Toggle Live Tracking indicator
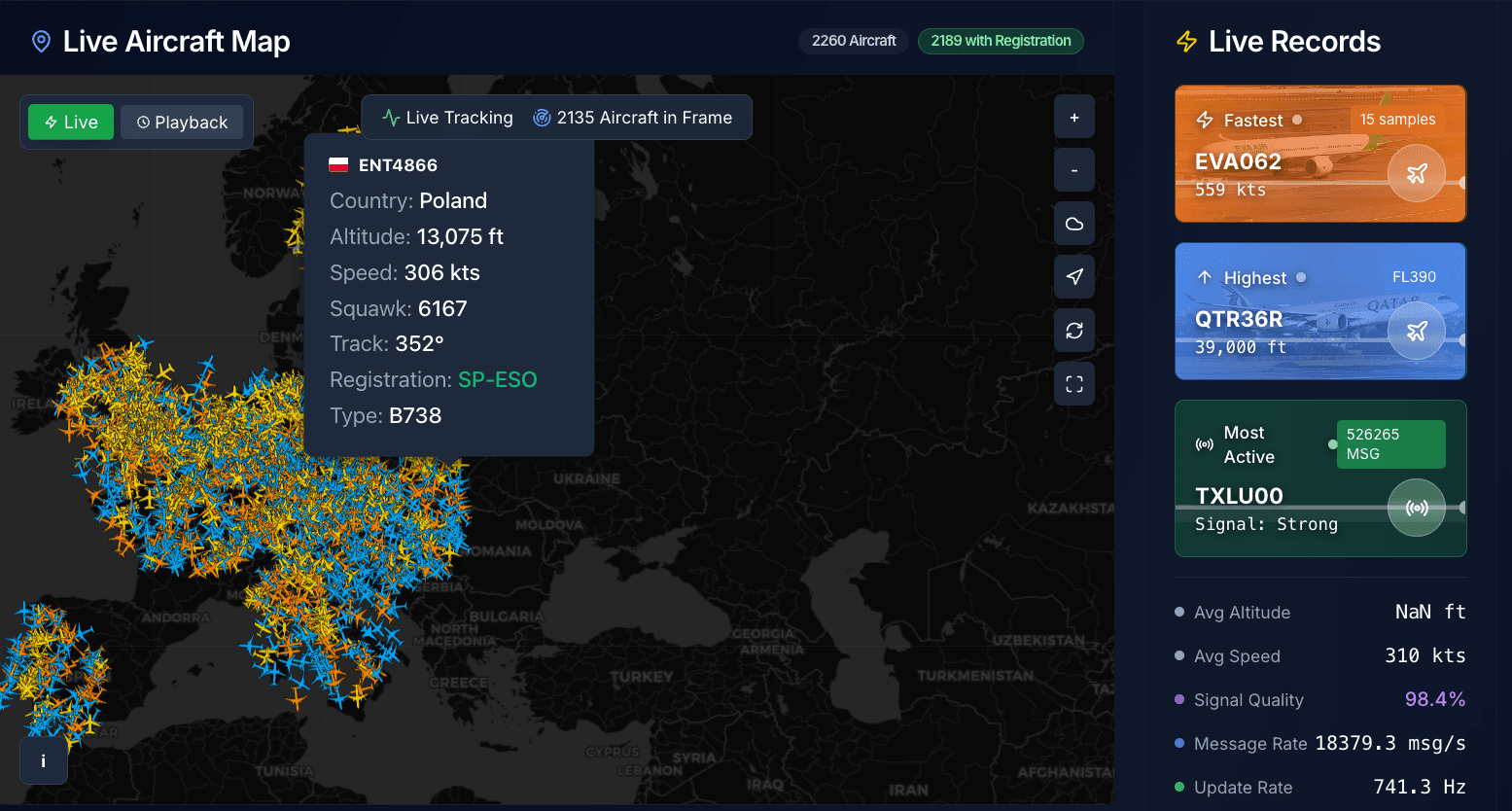The width and height of the screenshot is (1512, 811). pyautogui.click(x=447, y=118)
